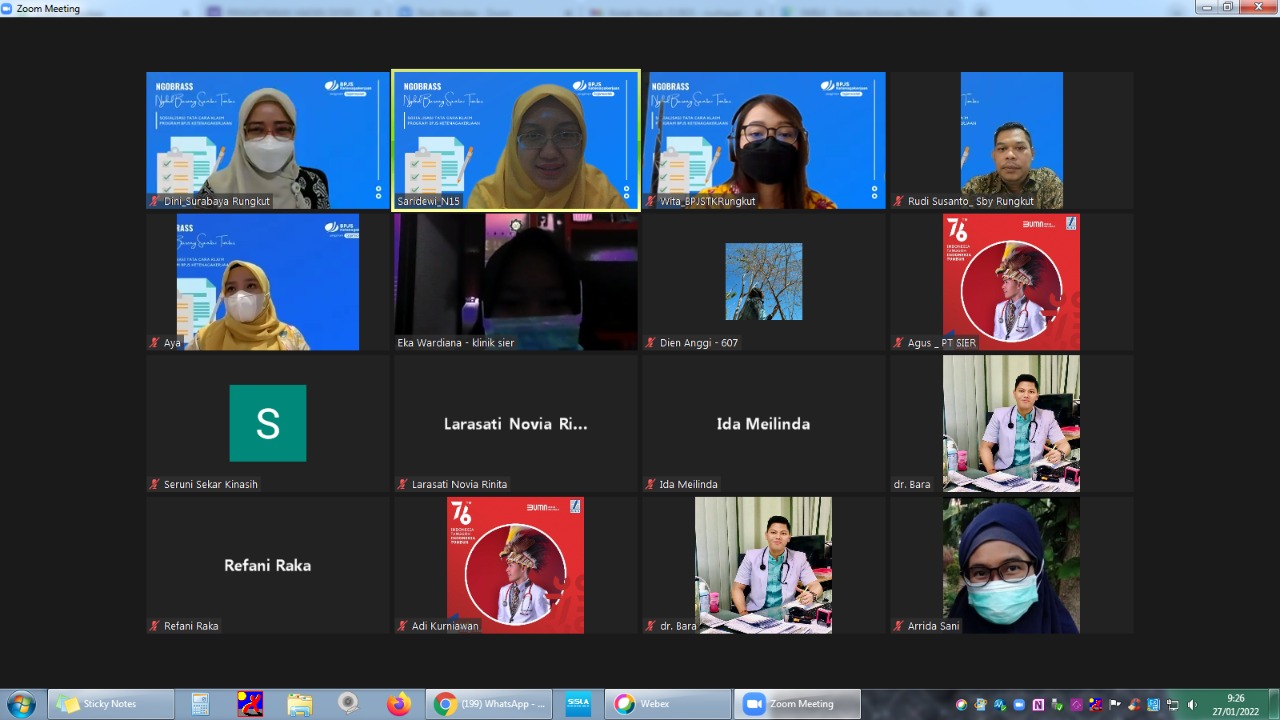The height and width of the screenshot is (720, 1280).
Task: Open the SISLA application taskbar icon
Action: (x=578, y=704)
